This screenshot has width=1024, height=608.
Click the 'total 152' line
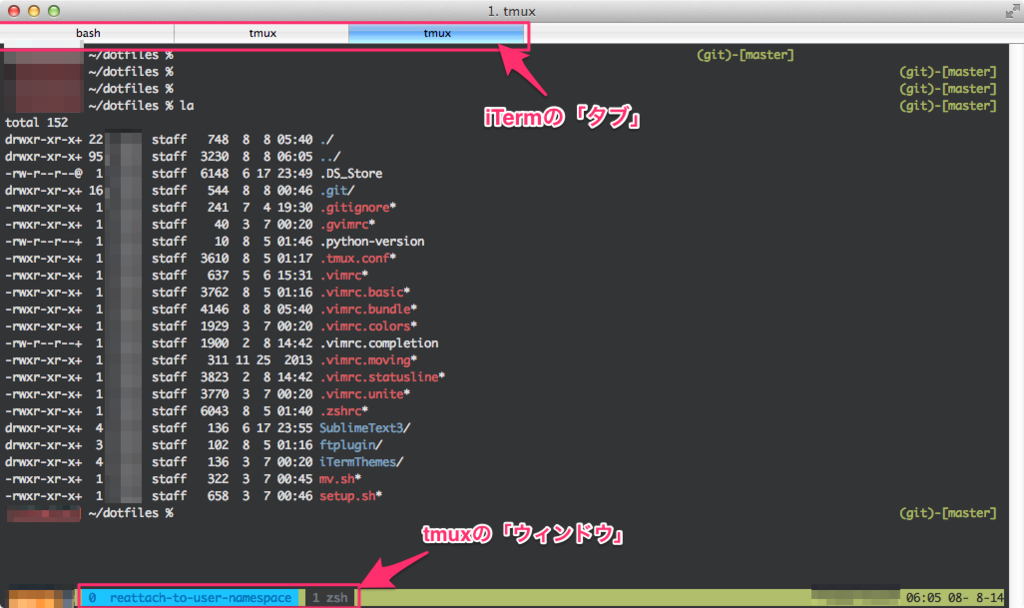point(37,123)
